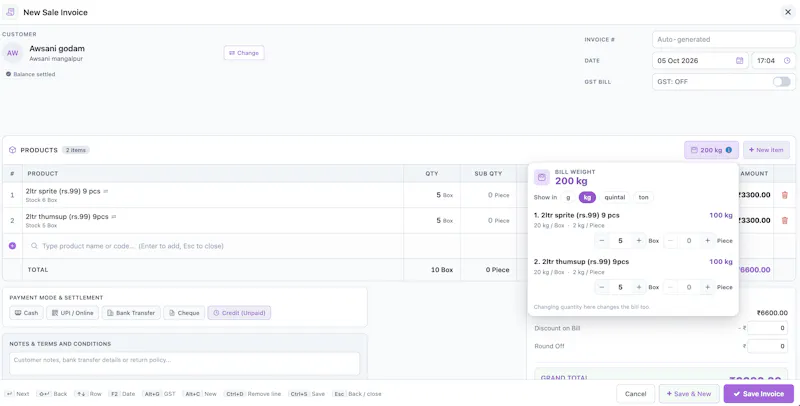Click the note icon next to 2ltr sprite name
This screenshot has width=800, height=406.
[x=106, y=191]
